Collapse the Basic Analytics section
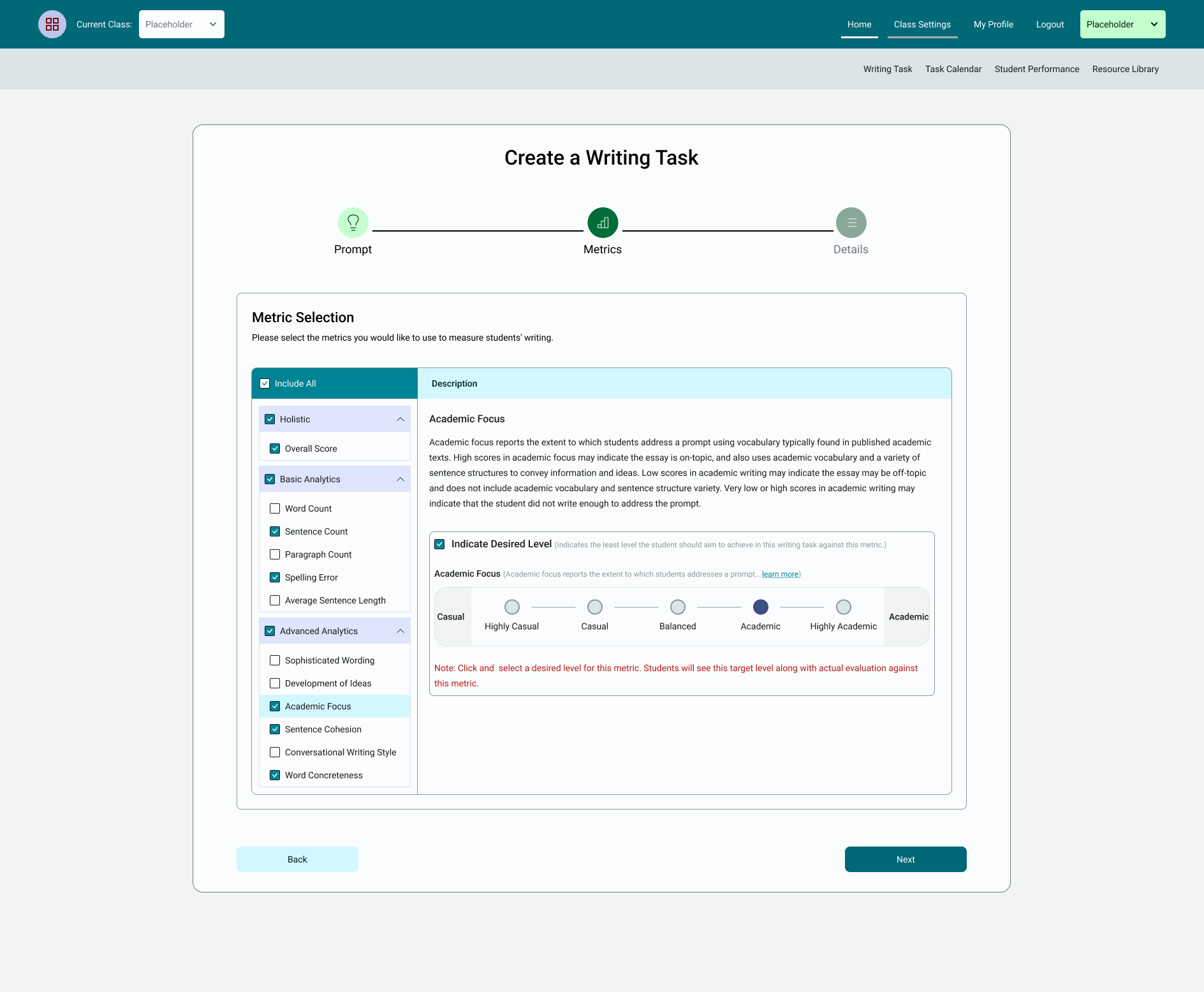 click(x=400, y=479)
